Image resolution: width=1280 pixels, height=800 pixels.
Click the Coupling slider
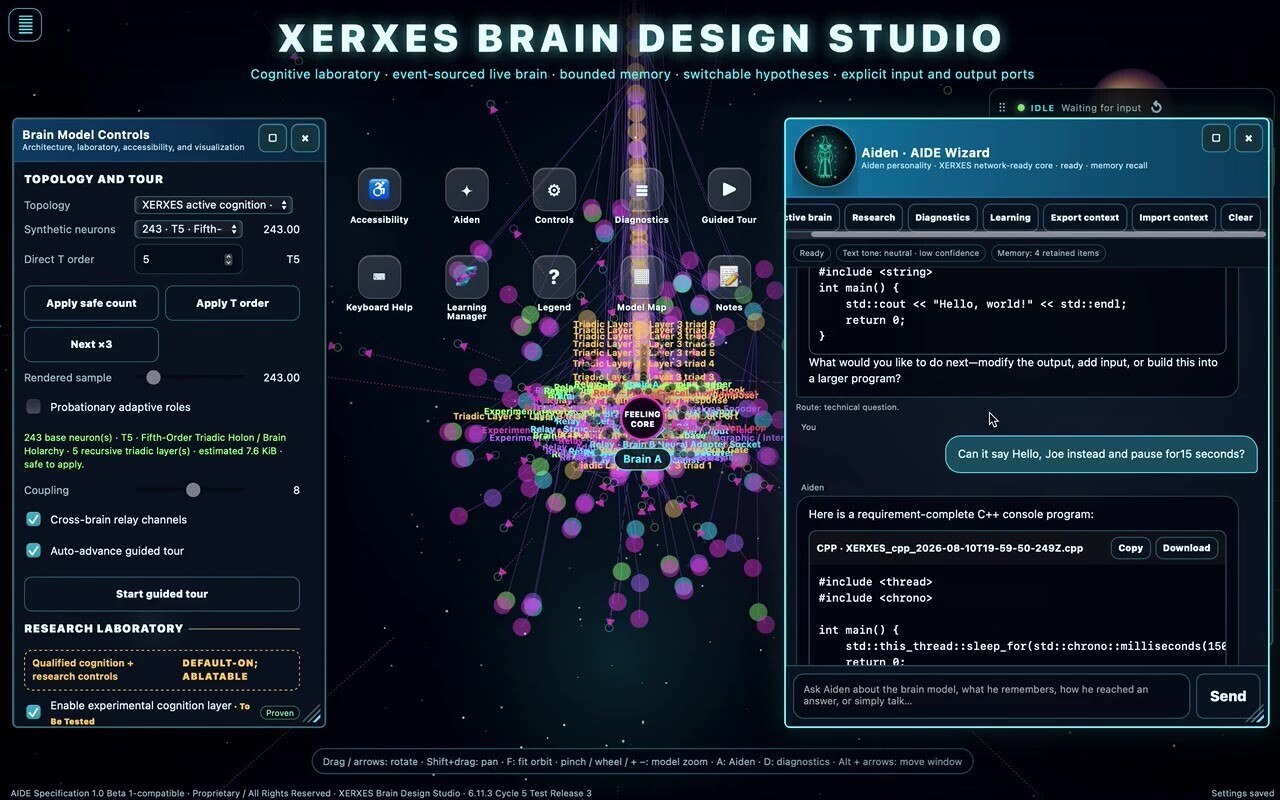coord(190,490)
